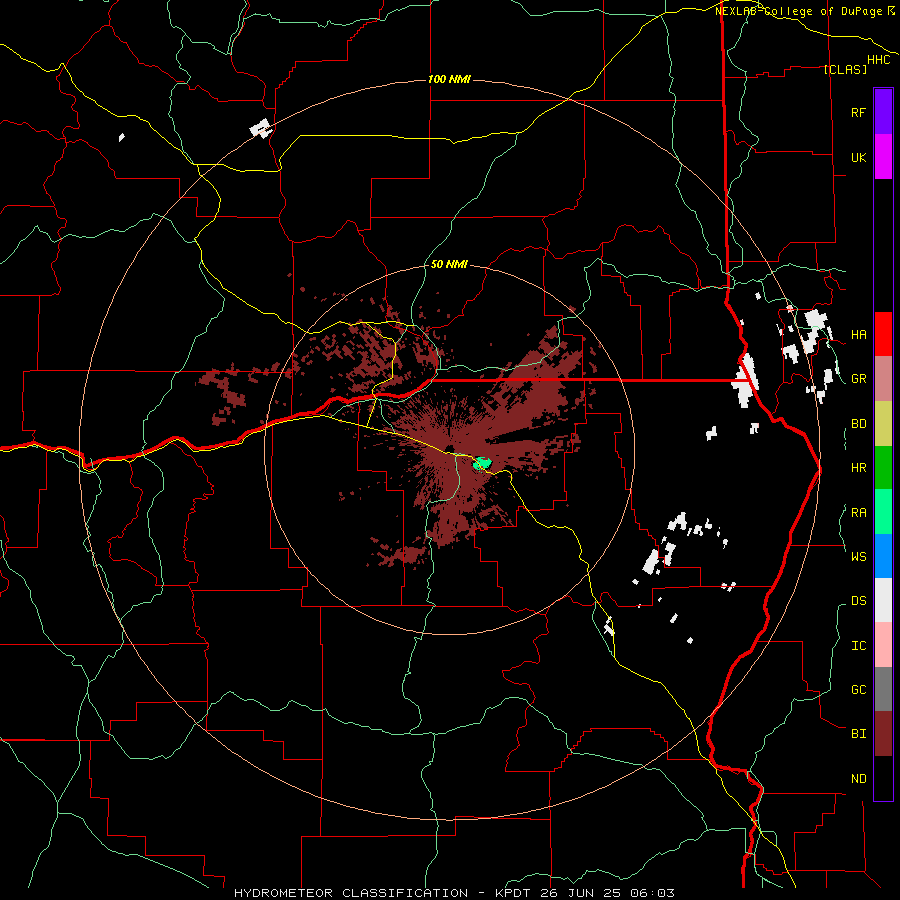
Task: Click the 'NEXLAB-College of DuPage' header text
Action: 800,11
